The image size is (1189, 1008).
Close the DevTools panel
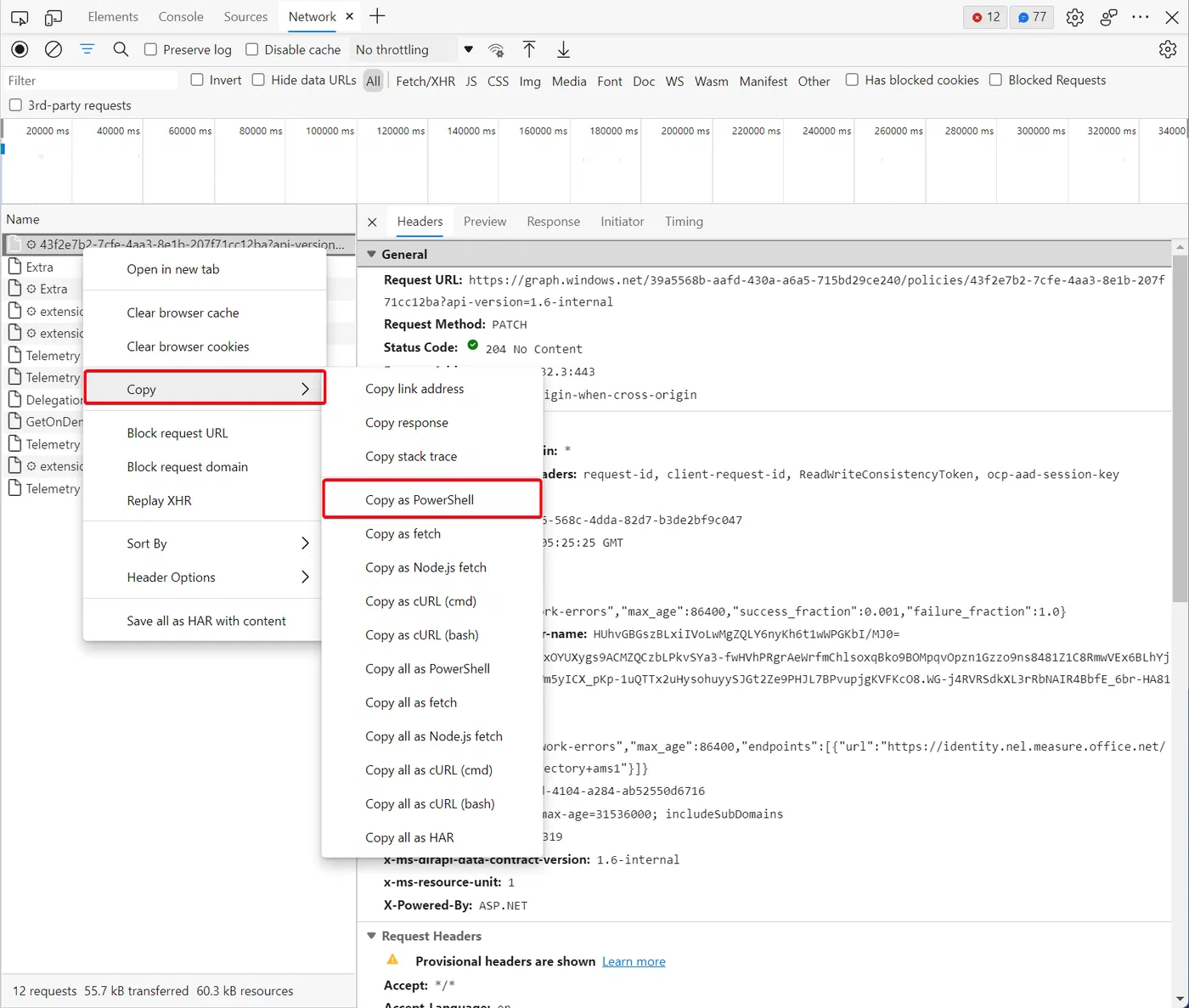[x=1172, y=17]
